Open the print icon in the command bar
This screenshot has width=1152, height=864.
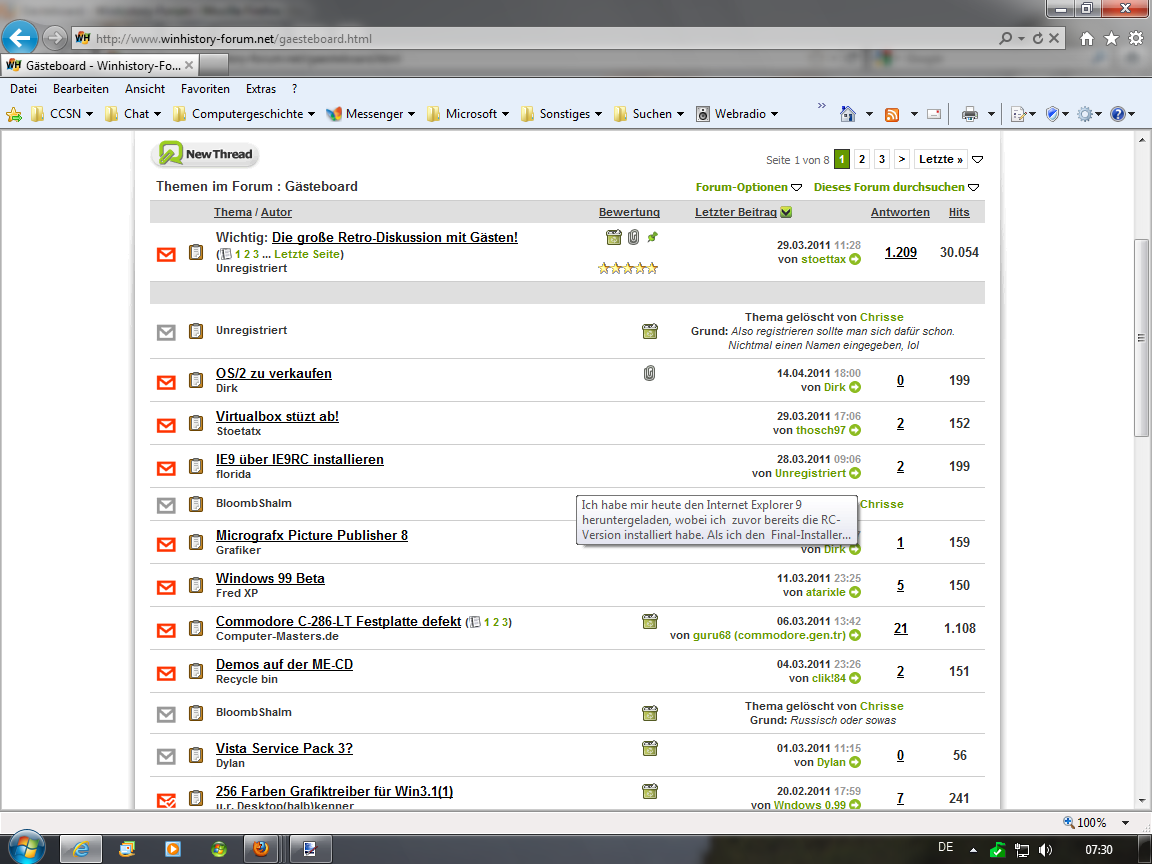969,114
